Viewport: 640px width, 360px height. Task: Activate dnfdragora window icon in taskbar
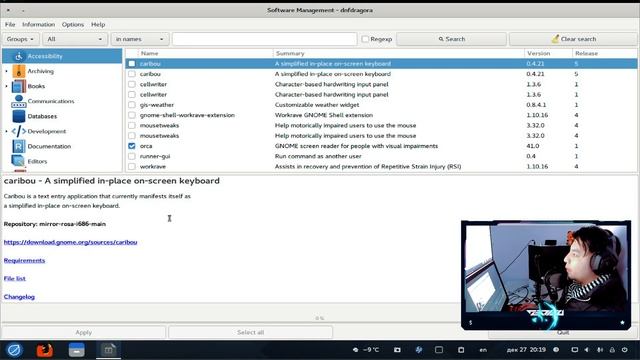[108, 350]
